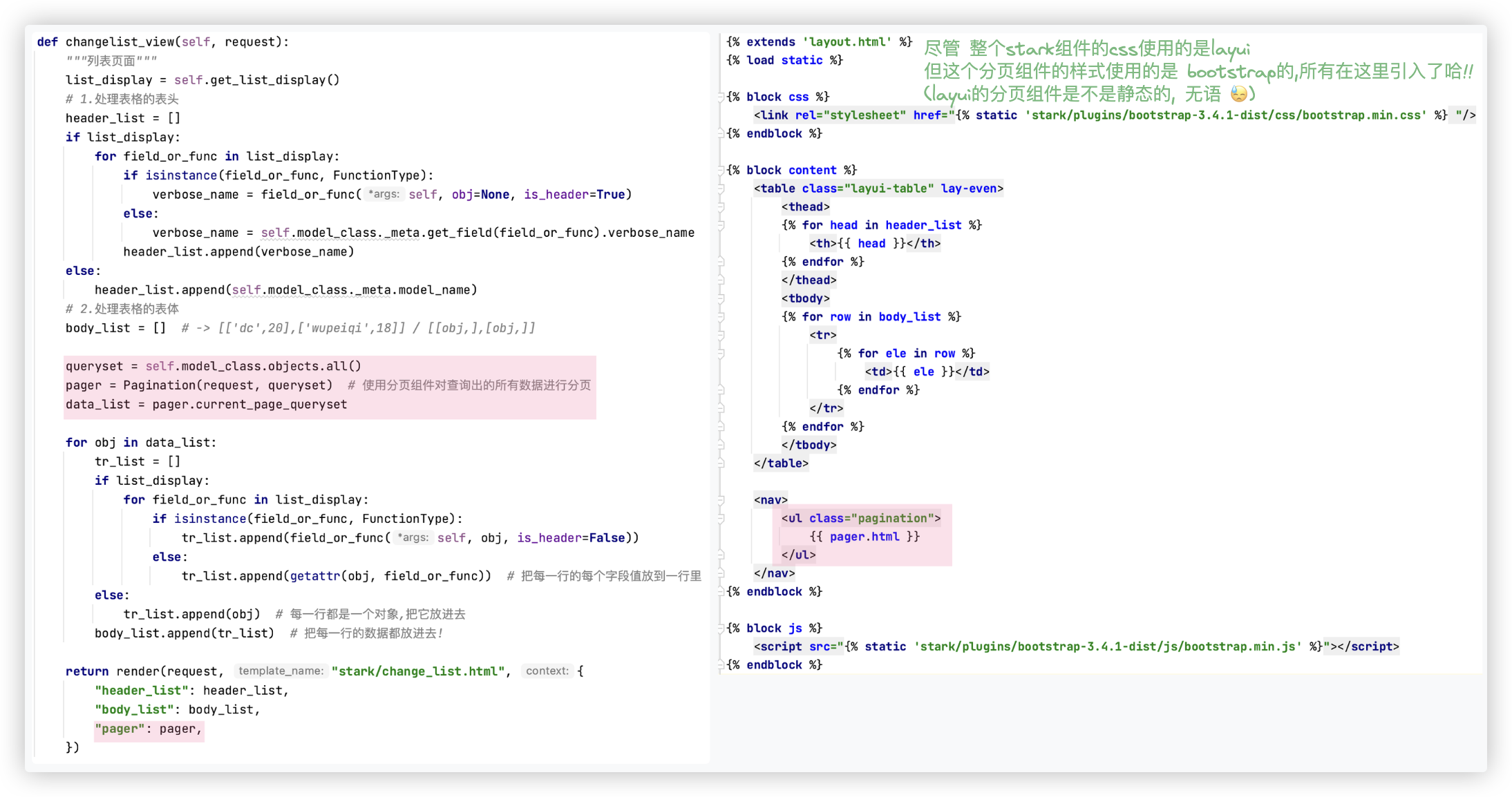Collapse the ul pagination block marker

pos(721,519)
